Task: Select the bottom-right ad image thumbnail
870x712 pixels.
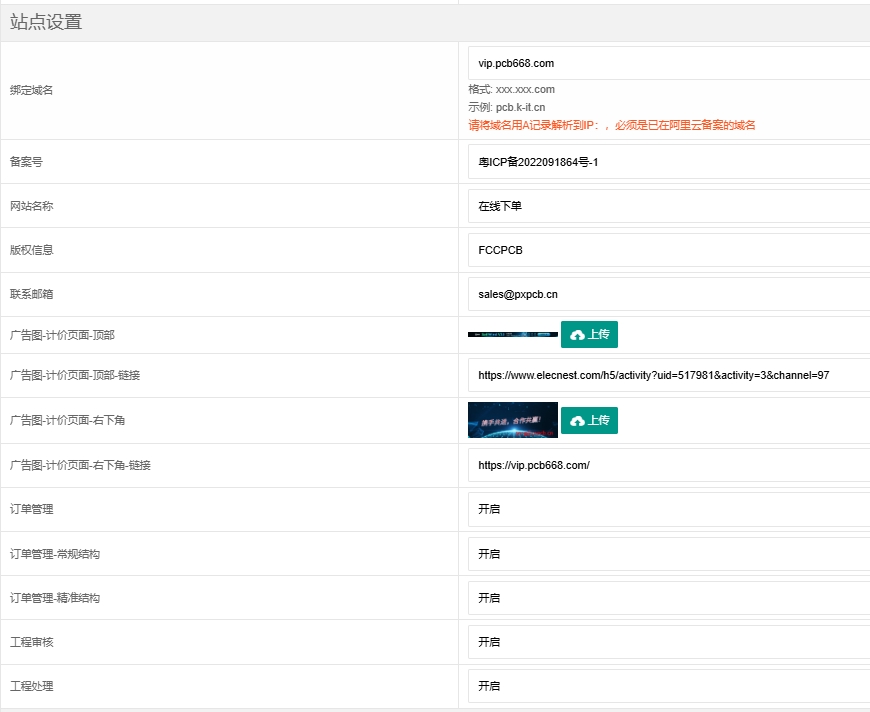Action: pos(513,420)
